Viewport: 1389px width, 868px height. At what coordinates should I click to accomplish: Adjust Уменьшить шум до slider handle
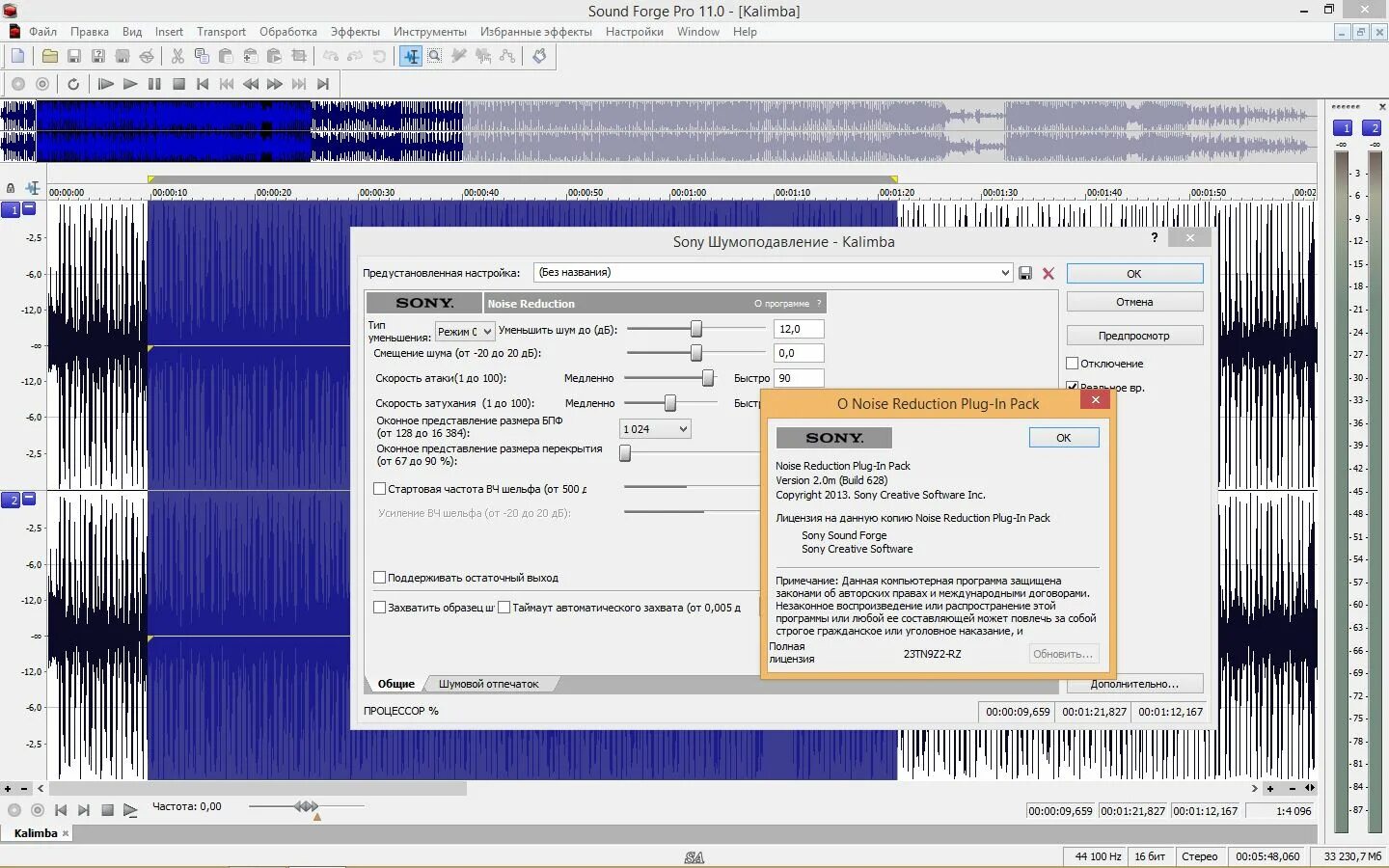pos(695,329)
